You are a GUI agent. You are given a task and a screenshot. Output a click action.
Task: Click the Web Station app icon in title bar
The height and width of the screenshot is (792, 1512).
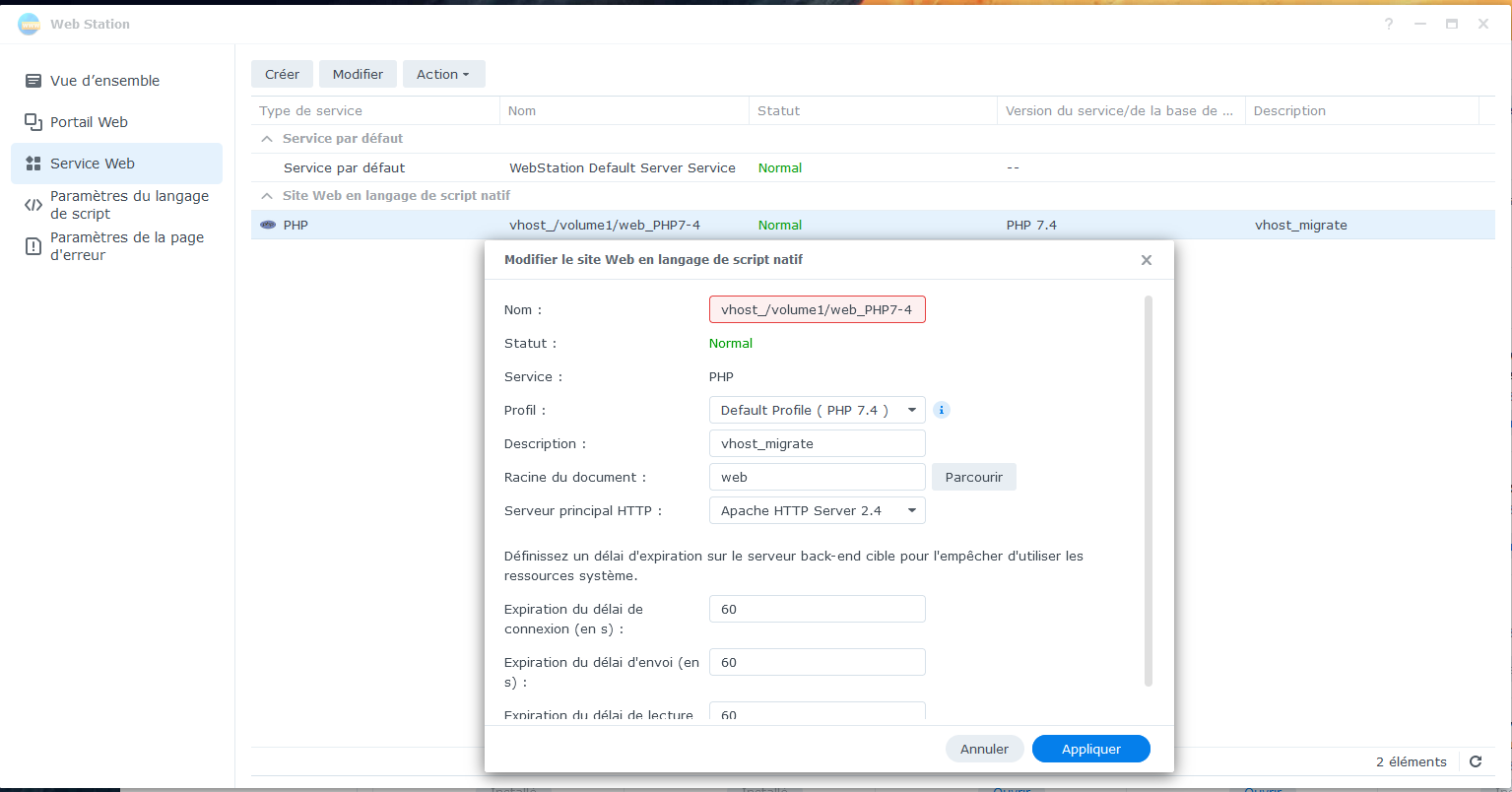click(x=29, y=24)
